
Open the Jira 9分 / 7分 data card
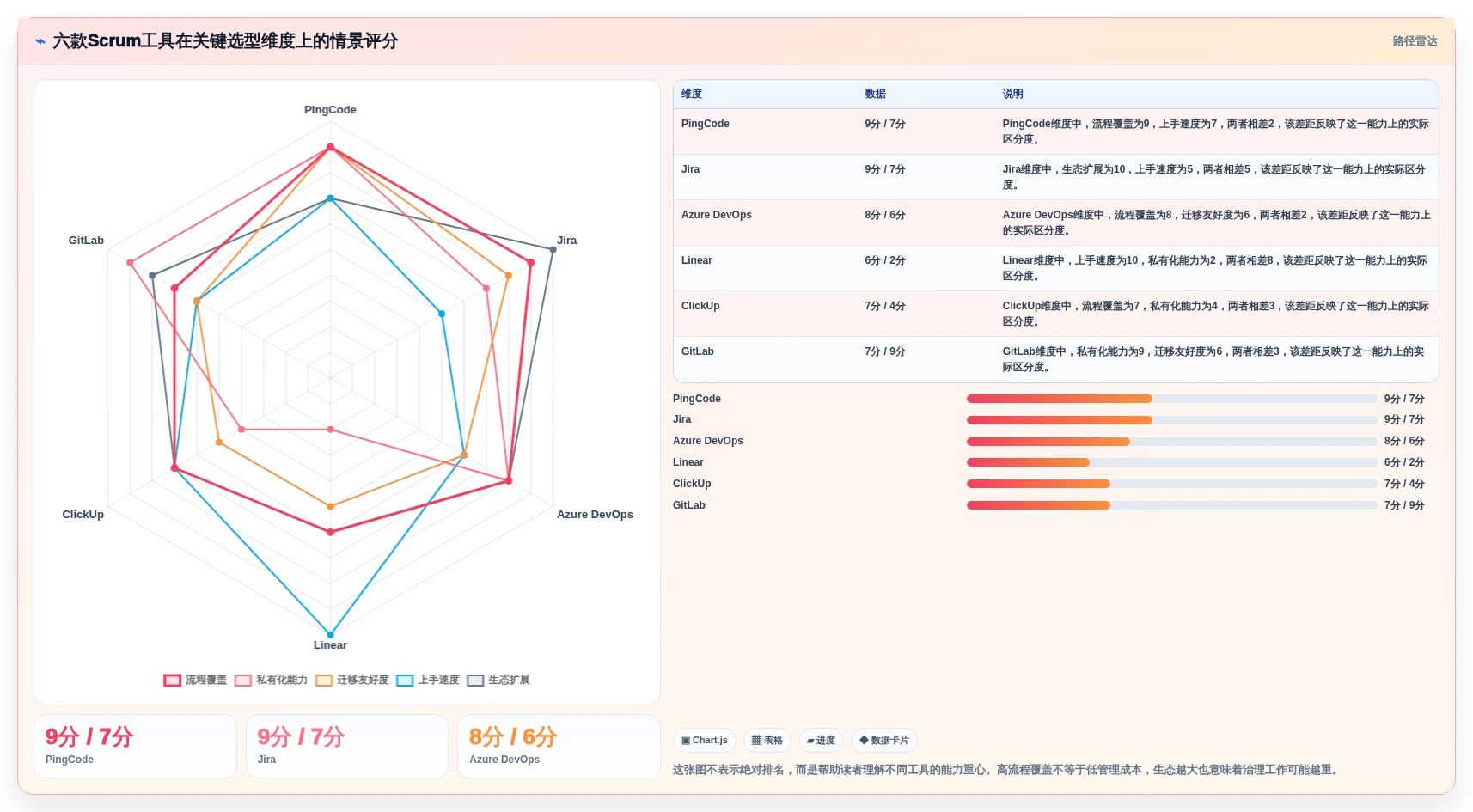pos(347,747)
